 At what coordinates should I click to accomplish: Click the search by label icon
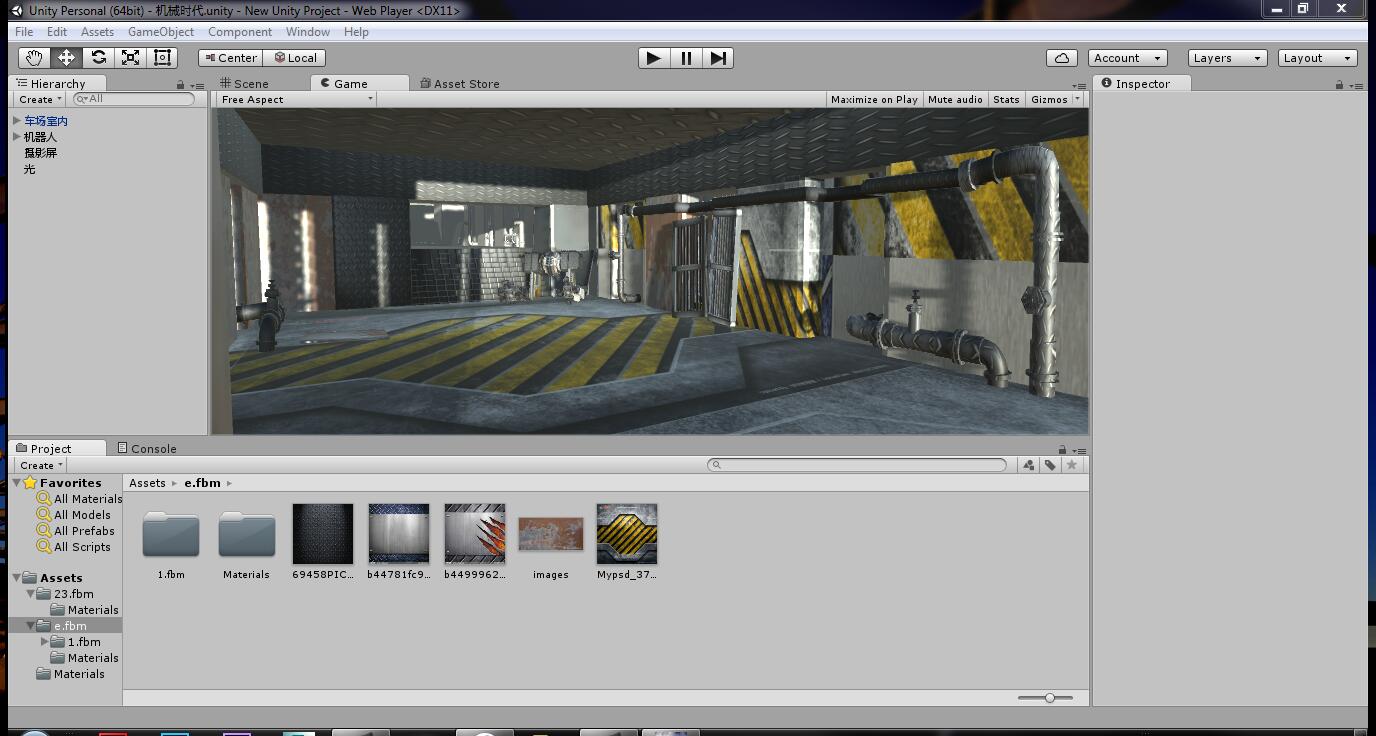pyautogui.click(x=1050, y=465)
